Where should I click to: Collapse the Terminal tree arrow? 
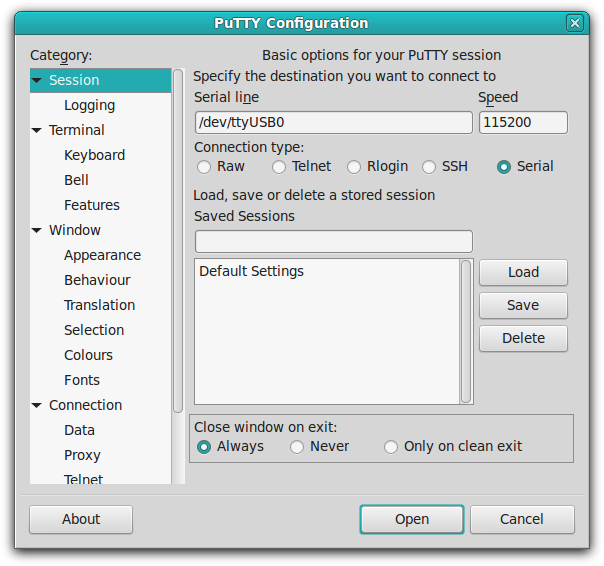pyautogui.click(x=37, y=131)
